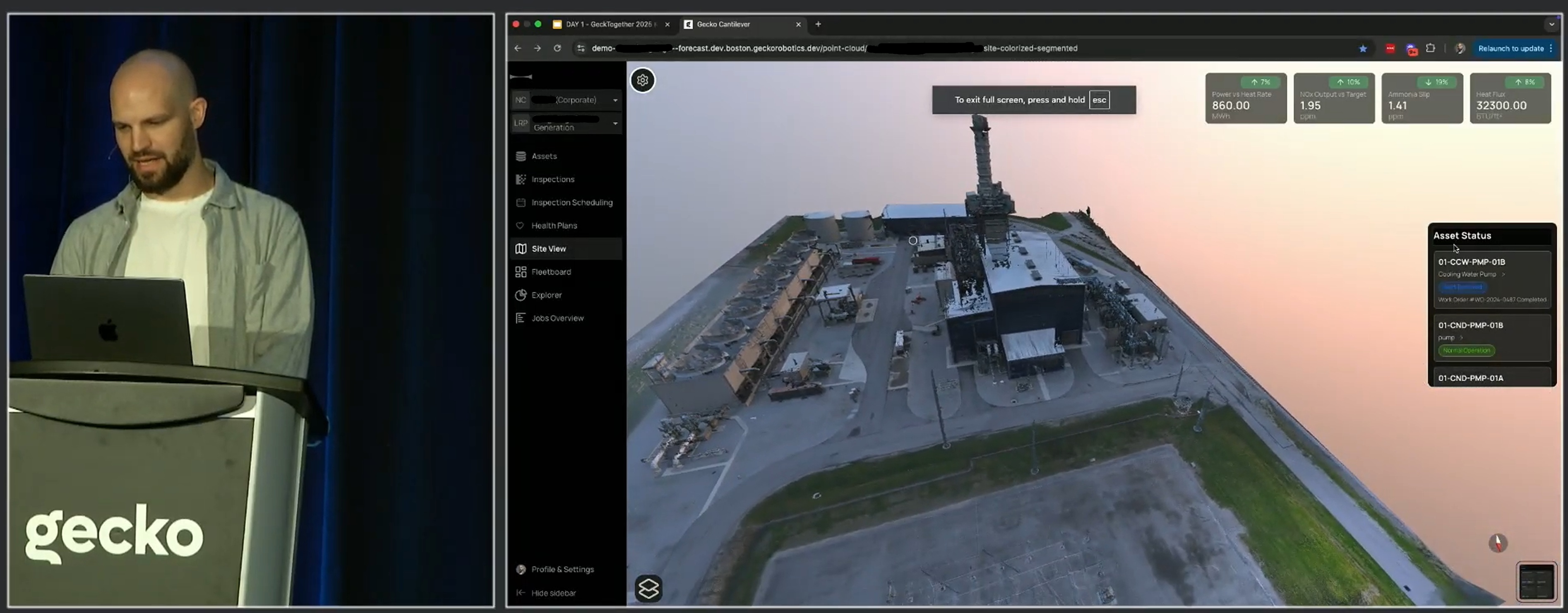Go to Explorer in sidebar

546,295
